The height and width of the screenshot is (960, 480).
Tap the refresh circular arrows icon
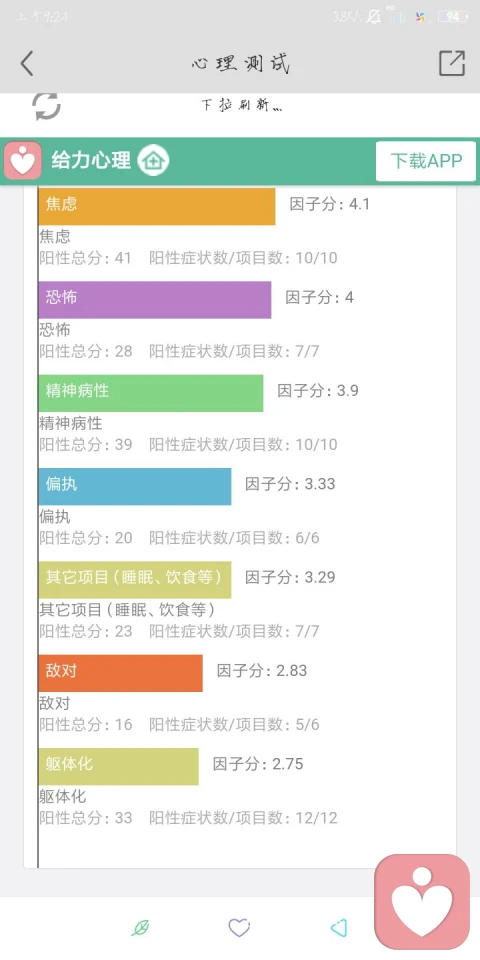pos(47,106)
